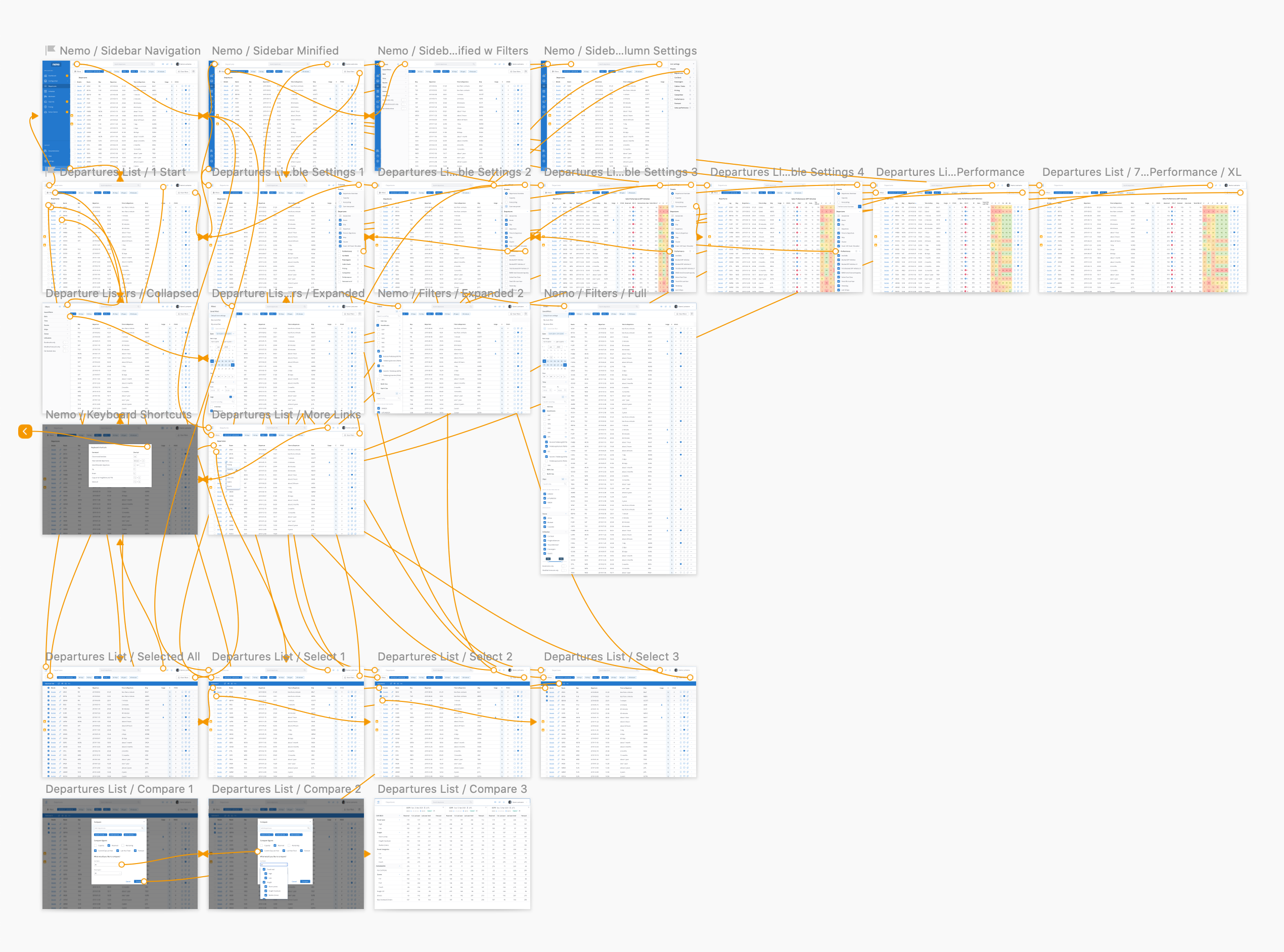This screenshot has height=952, width=1284.
Task: Click the hamburger menu icon in Compare 3 artboard
Action: point(379,802)
